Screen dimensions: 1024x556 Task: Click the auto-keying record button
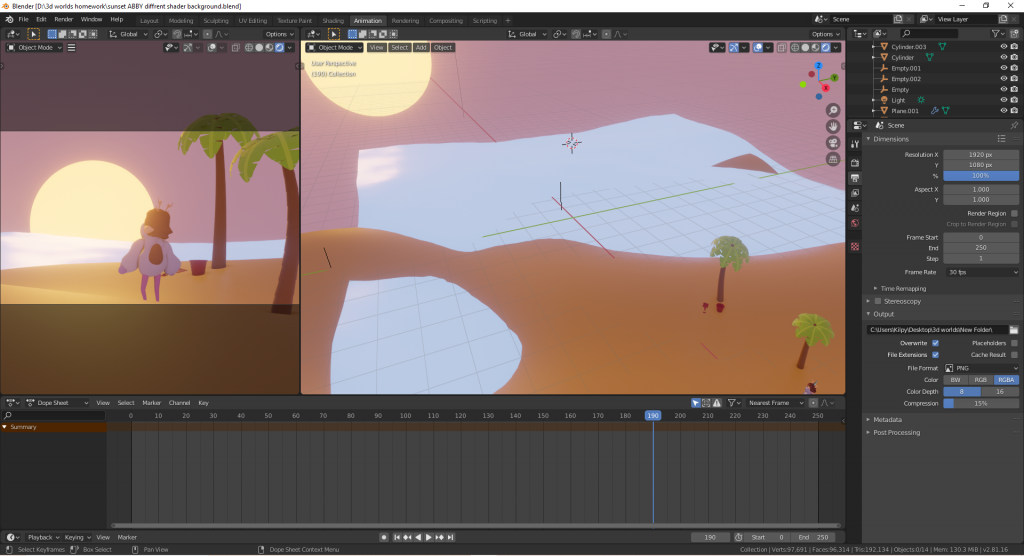click(x=384, y=537)
